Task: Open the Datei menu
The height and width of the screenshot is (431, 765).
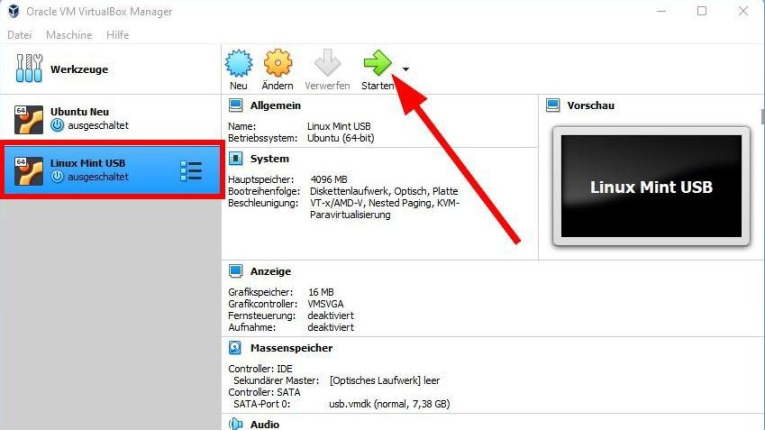Action: pyautogui.click(x=20, y=35)
